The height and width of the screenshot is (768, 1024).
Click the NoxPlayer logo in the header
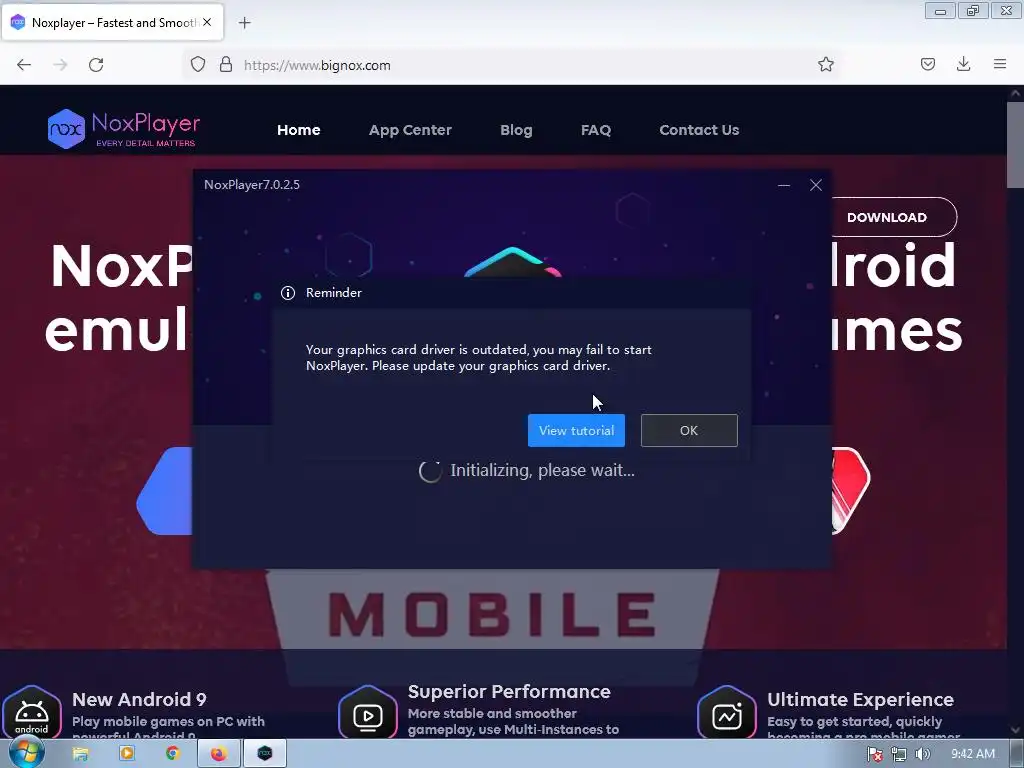124,129
